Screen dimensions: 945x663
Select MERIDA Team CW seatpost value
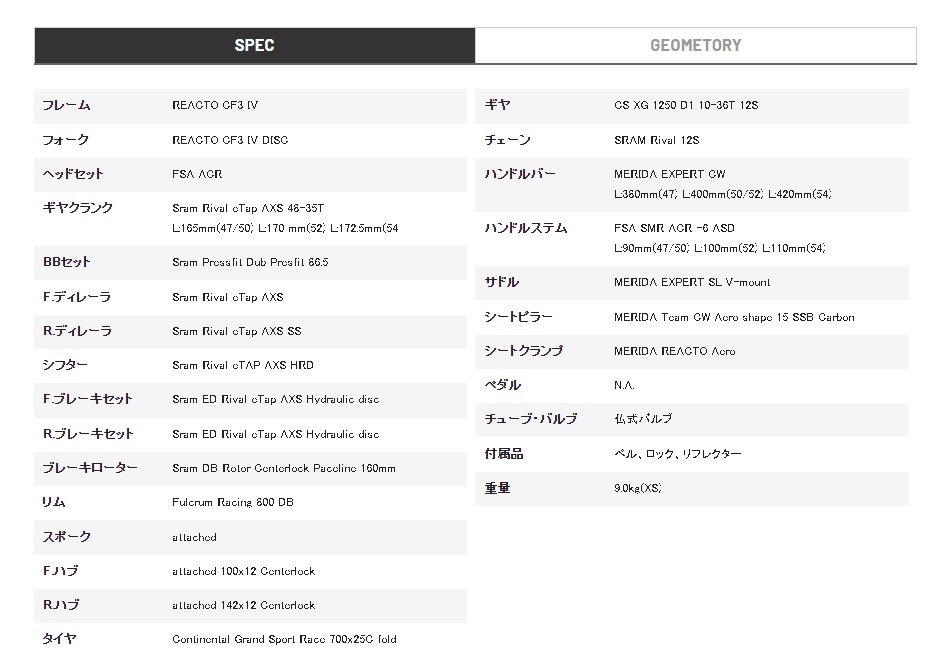coord(734,317)
